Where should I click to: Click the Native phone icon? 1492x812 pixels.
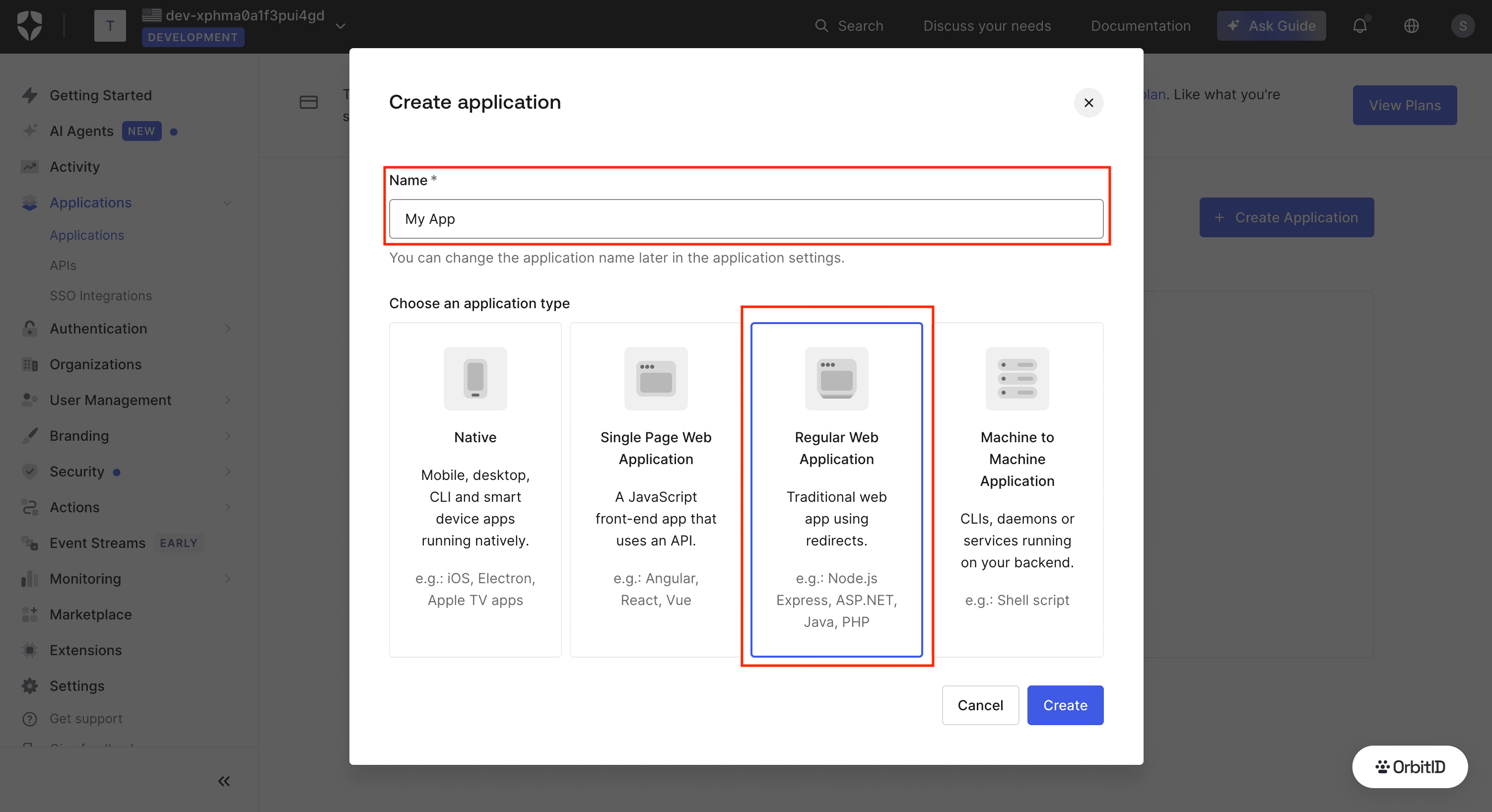(x=475, y=379)
